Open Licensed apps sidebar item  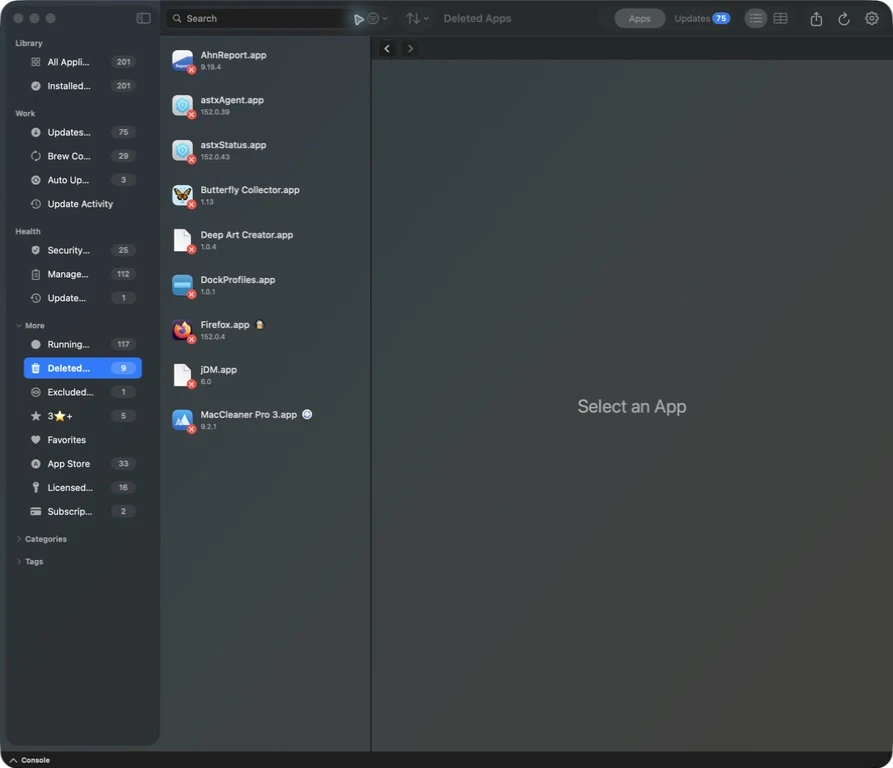tap(83, 488)
